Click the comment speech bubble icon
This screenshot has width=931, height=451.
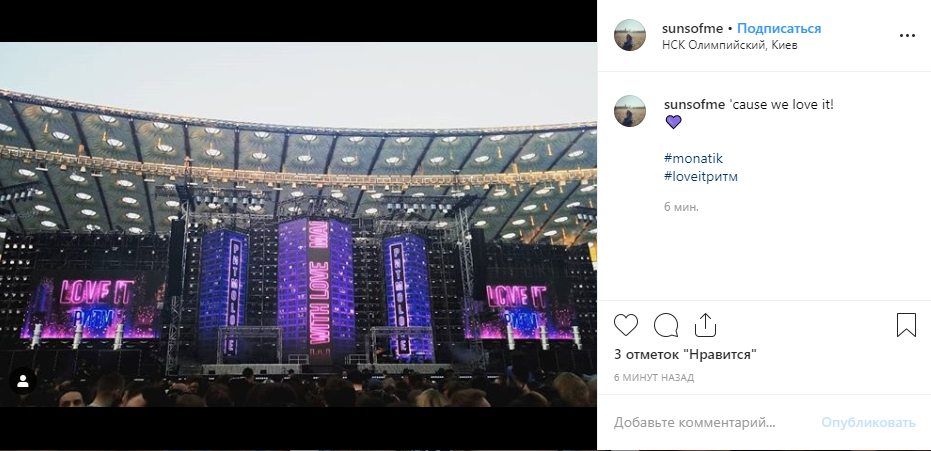click(666, 325)
